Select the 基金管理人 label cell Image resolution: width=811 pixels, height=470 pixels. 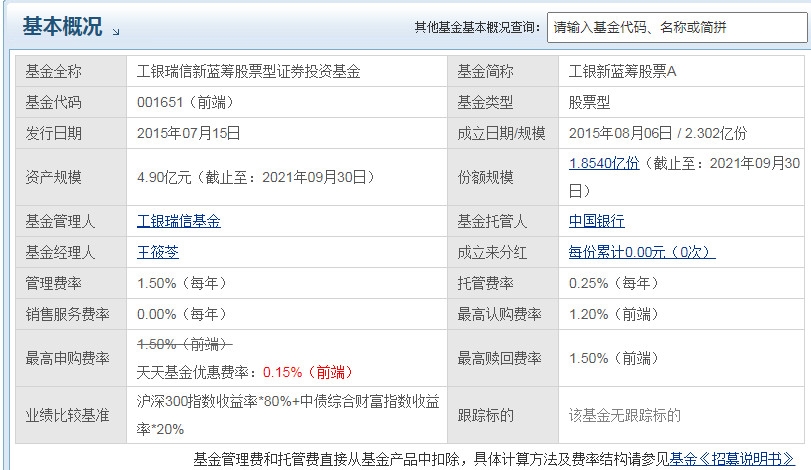(71, 221)
